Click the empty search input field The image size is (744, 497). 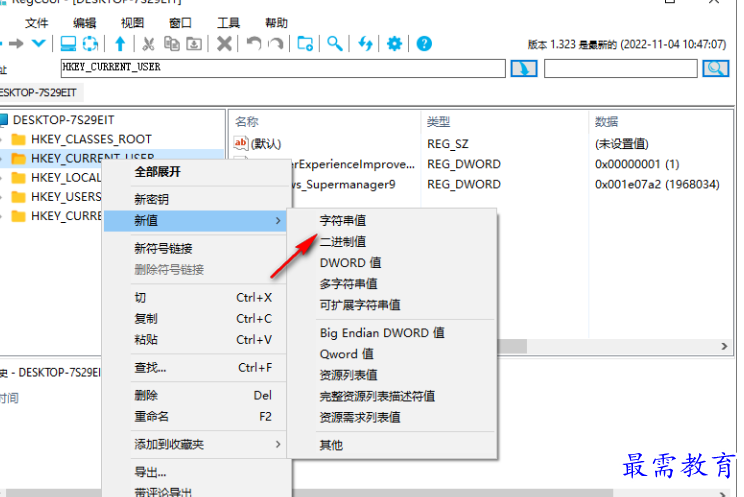click(x=621, y=68)
